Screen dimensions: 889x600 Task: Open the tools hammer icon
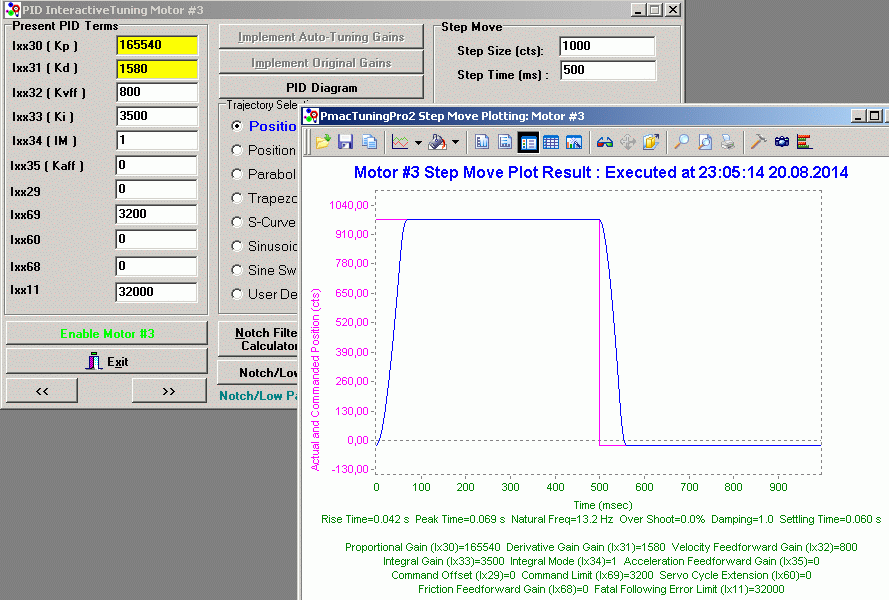[758, 142]
